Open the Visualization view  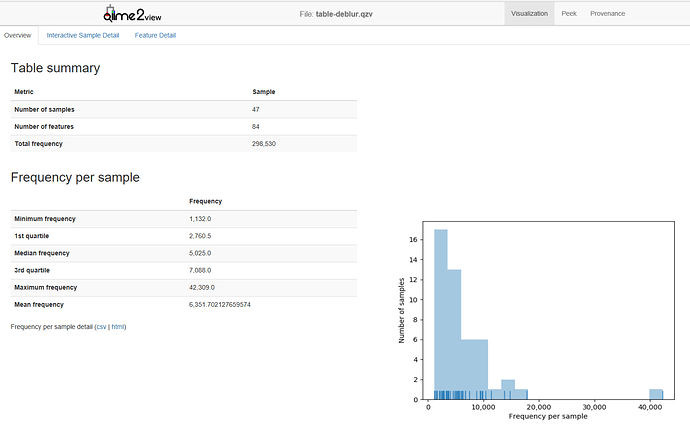coord(529,14)
